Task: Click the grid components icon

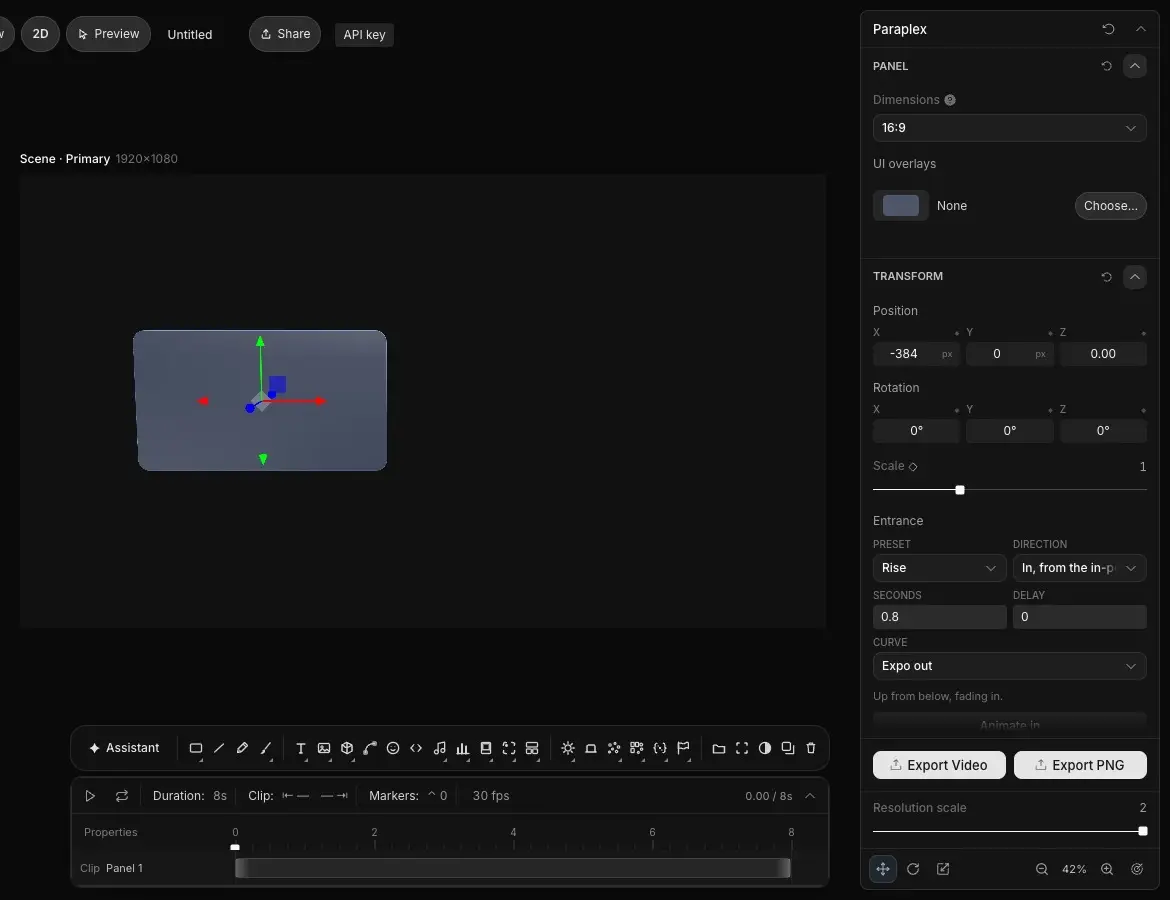Action: (636, 748)
